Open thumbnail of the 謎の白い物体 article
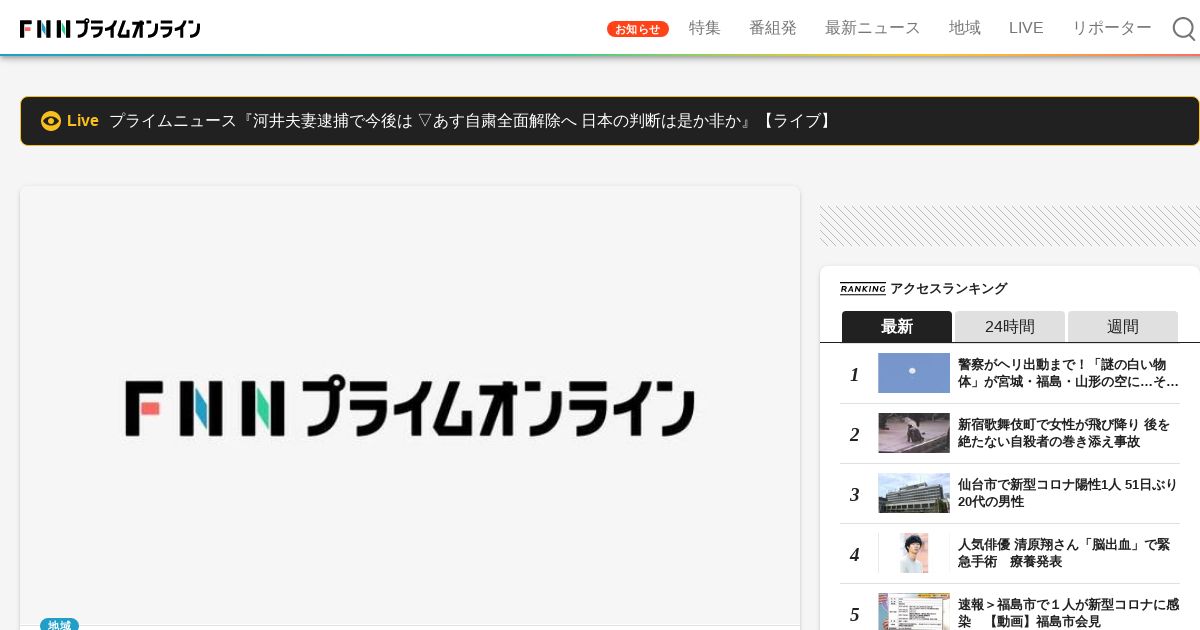This screenshot has width=1200, height=630. 914,373
